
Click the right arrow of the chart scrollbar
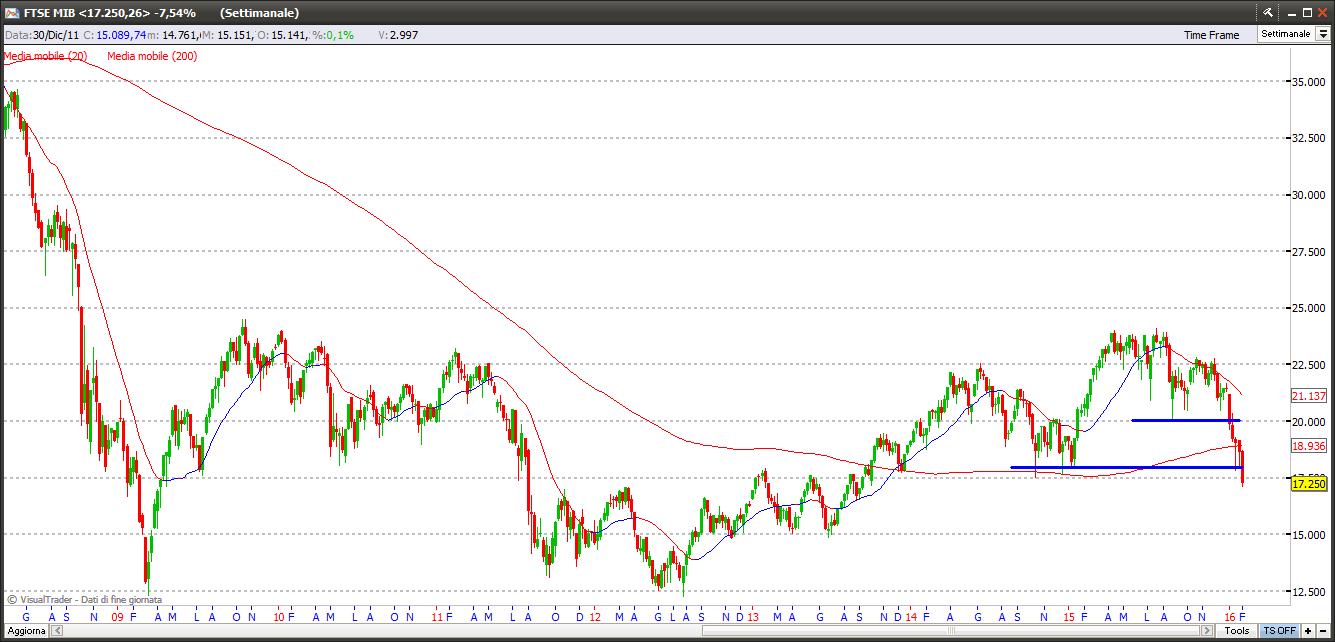click(1206, 630)
